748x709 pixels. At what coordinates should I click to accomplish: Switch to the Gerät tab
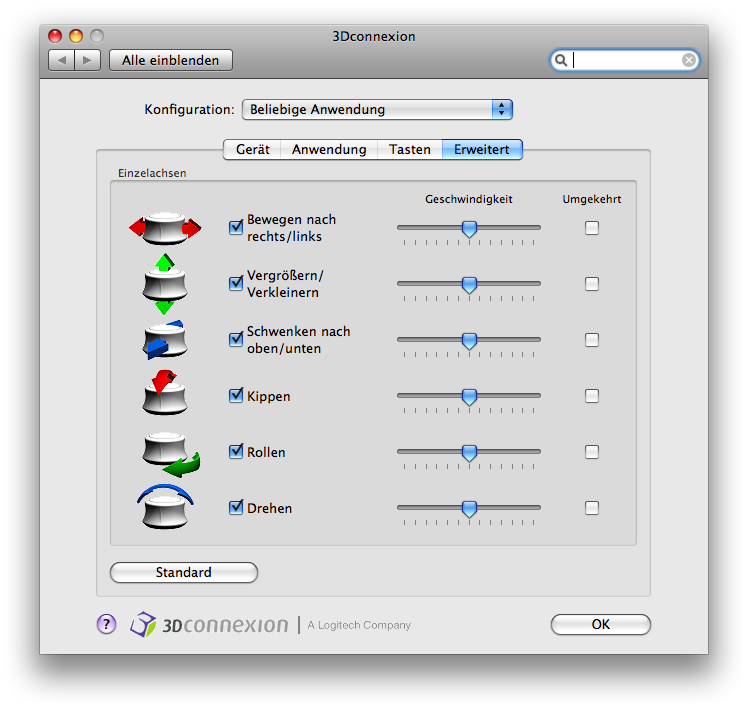coord(252,149)
